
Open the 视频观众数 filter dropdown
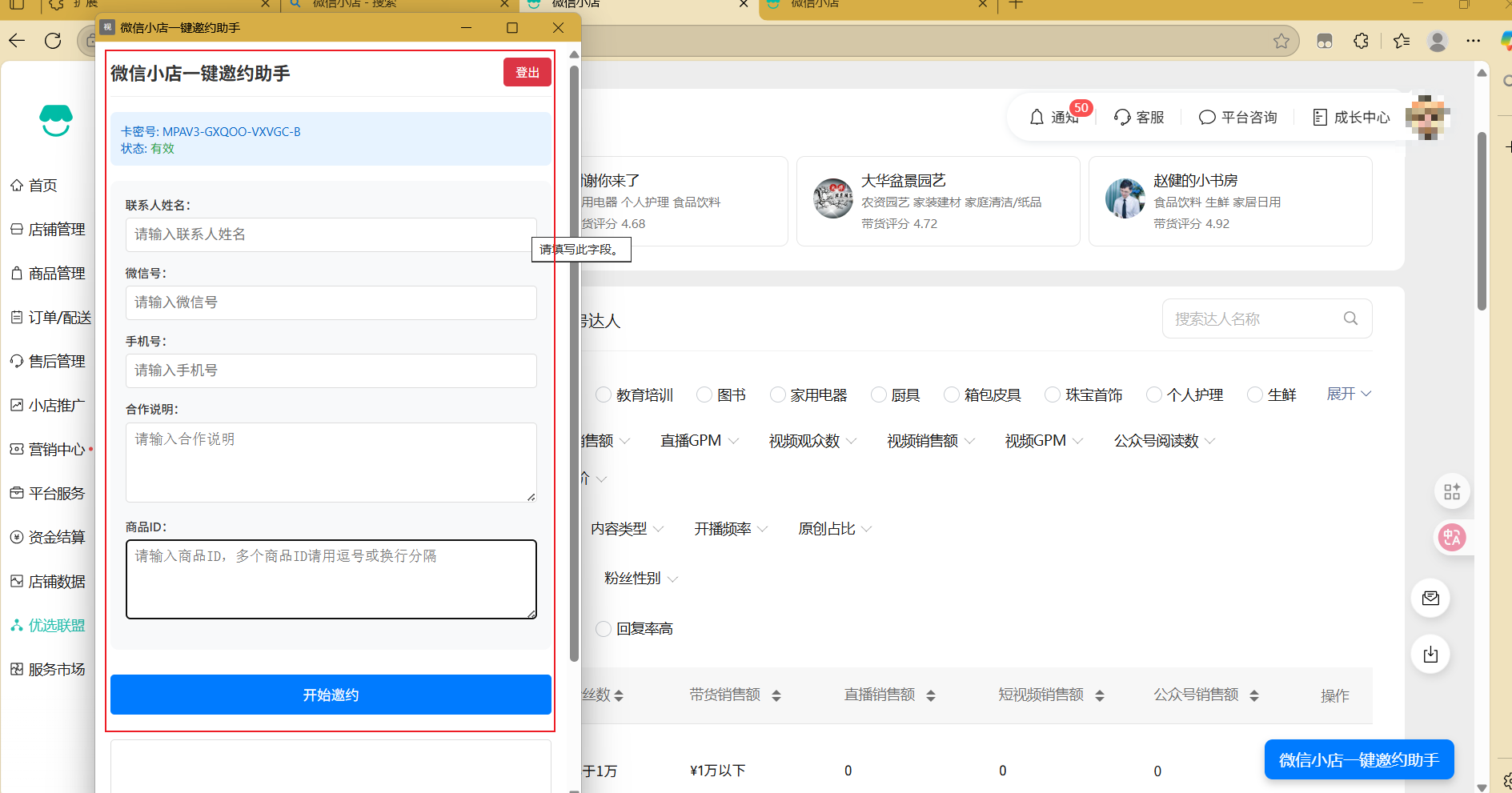812,441
